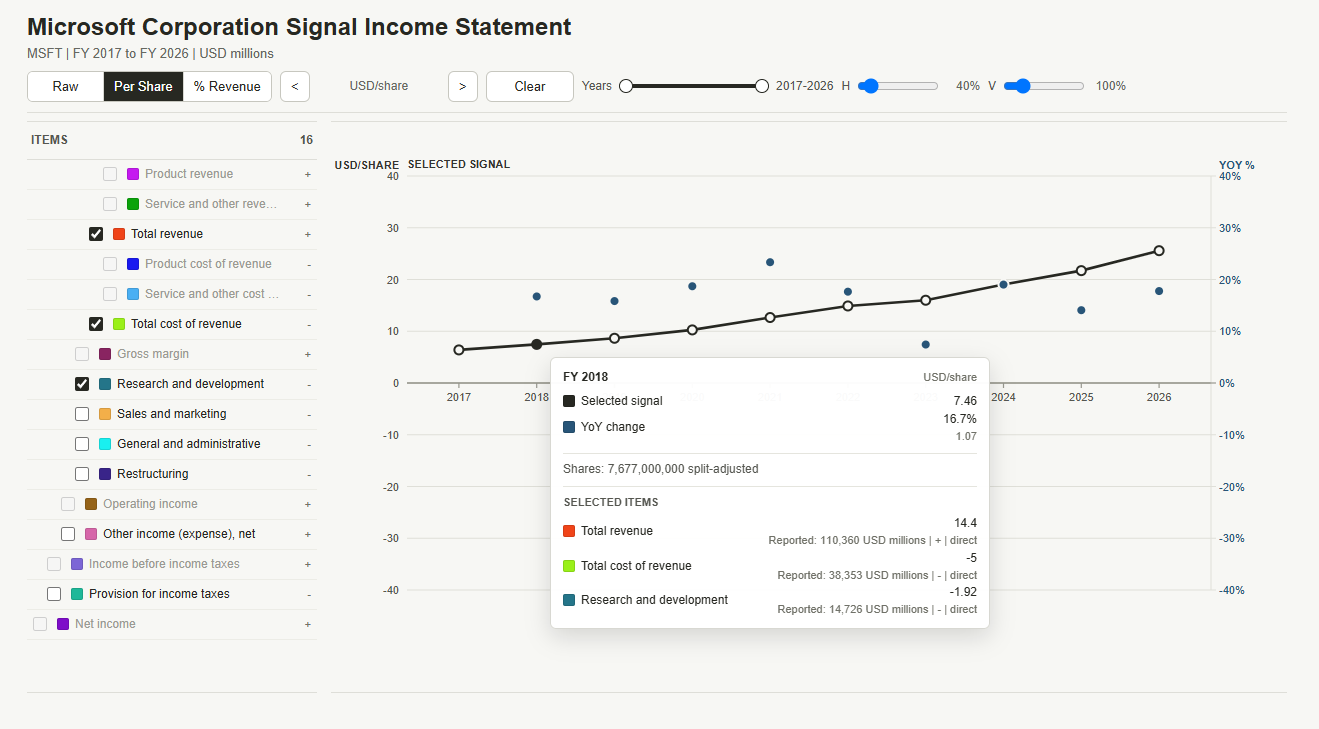Check Provision for income taxes checkbox

[x=54, y=594]
